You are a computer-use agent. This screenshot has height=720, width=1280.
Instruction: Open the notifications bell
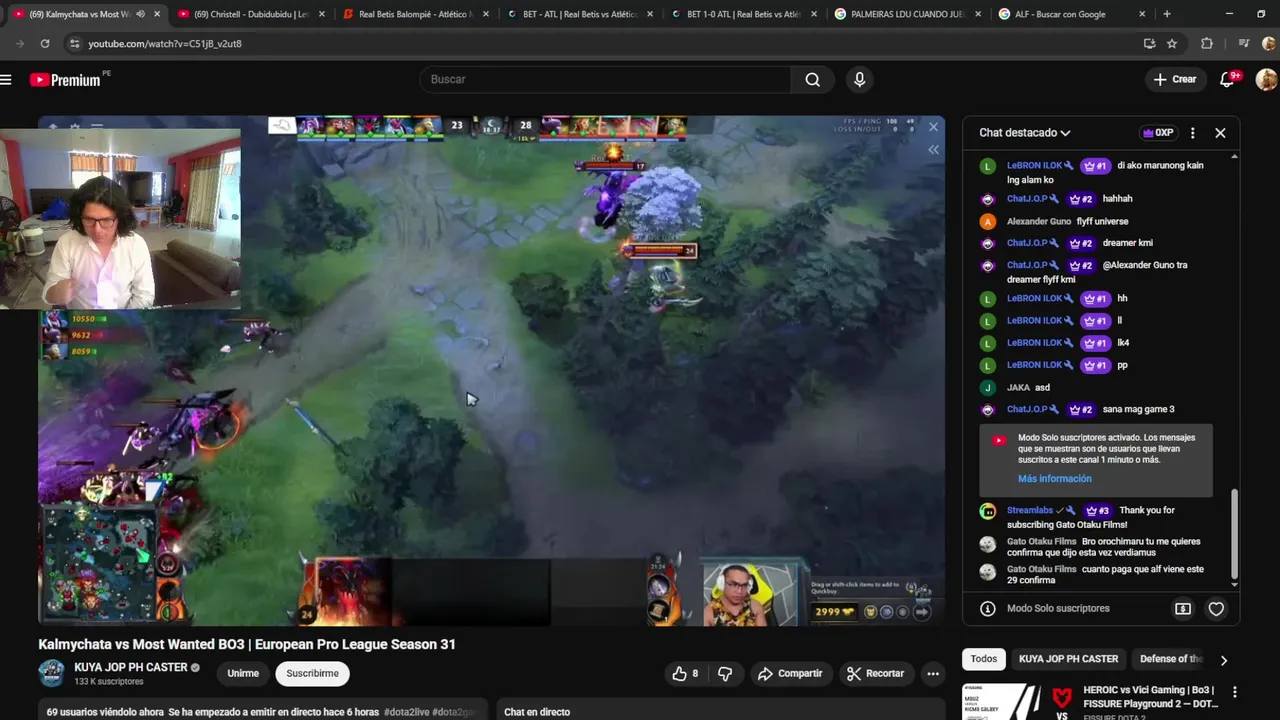tap(1227, 79)
